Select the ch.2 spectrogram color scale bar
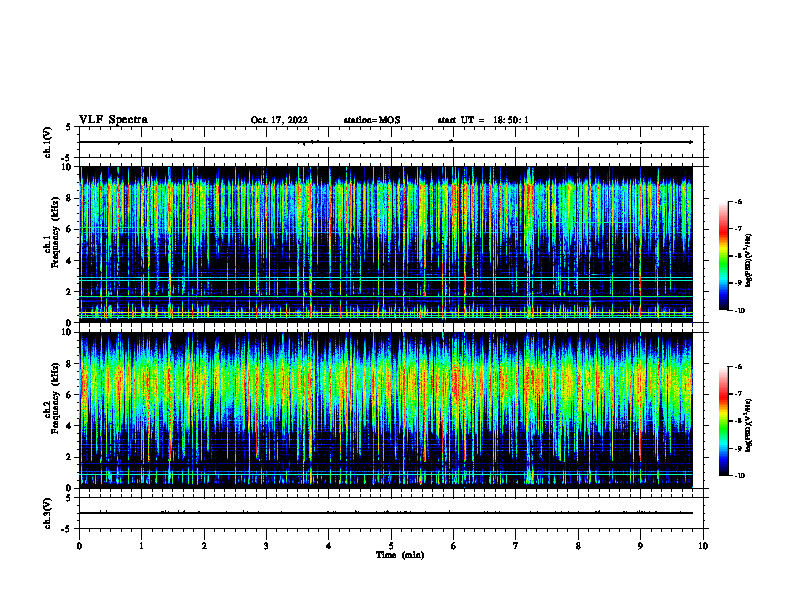Viewport: 792px width, 612px height. click(724, 421)
